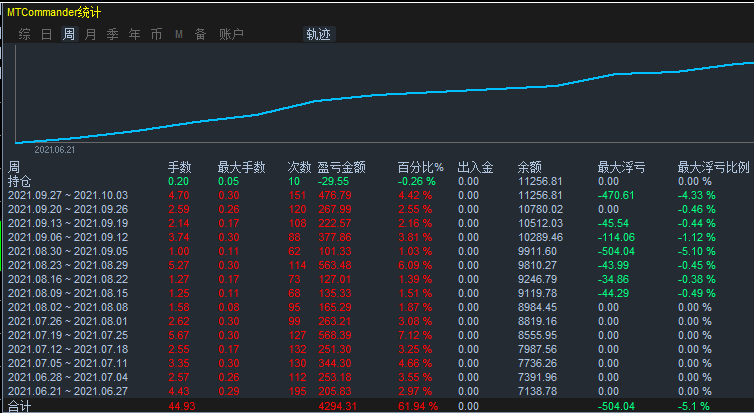Image resolution: width=754 pixels, height=413 pixels.
Task: Click the 合计 total row label
Action: coord(19,406)
